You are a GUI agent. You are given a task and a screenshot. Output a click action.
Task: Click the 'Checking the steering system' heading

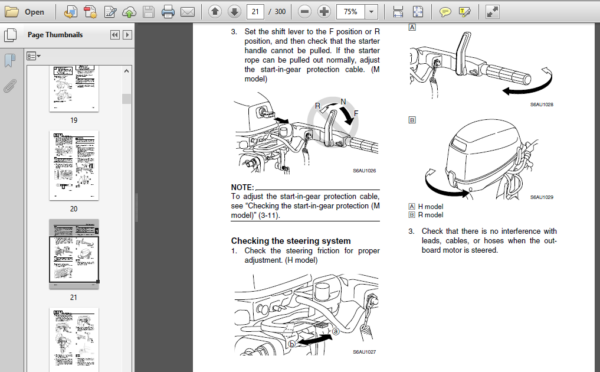(x=291, y=241)
